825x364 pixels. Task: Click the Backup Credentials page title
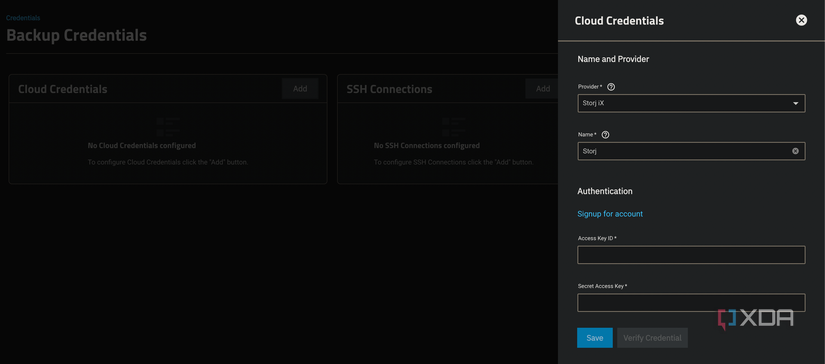pyautogui.click(x=76, y=36)
